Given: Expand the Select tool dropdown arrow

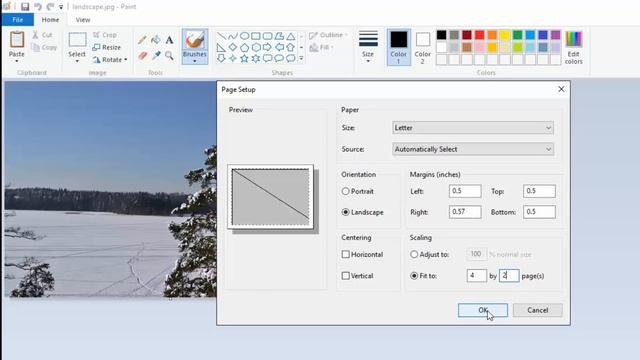Looking at the screenshot, I should tap(77, 61).
